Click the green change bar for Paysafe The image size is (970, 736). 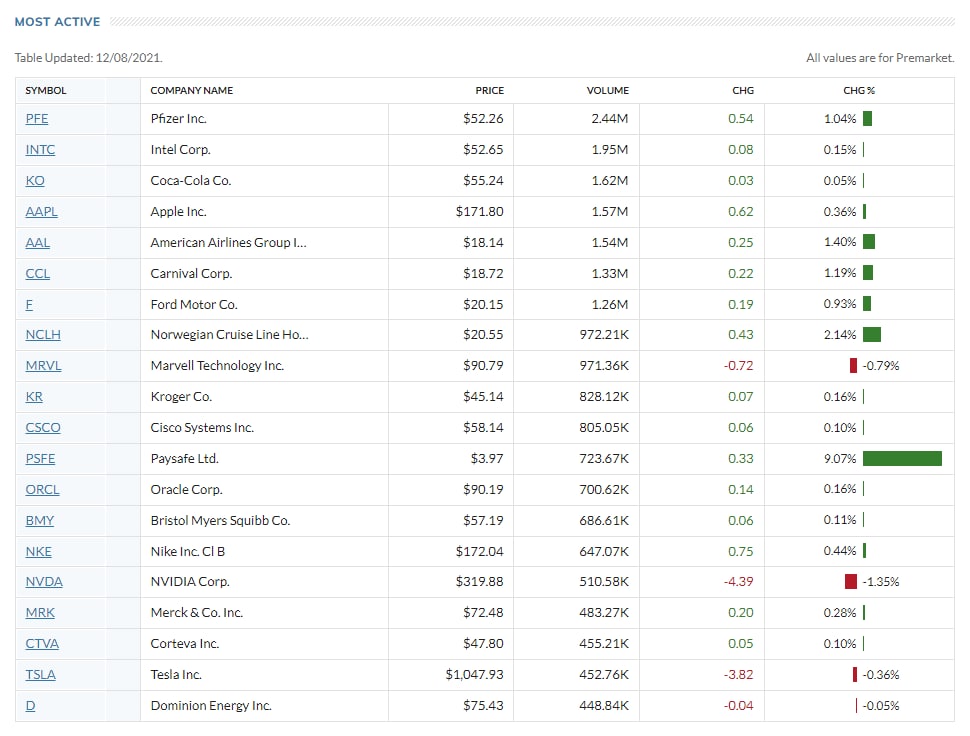(x=902, y=458)
